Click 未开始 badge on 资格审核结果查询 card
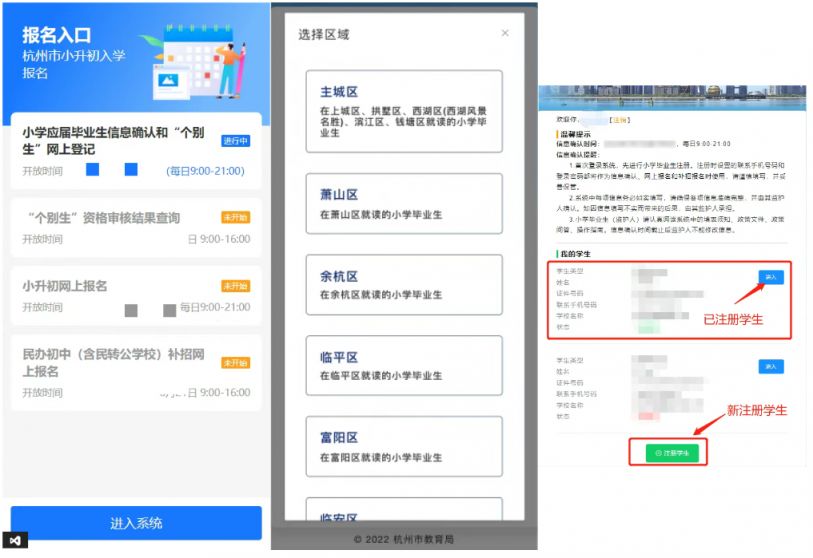 [235, 218]
